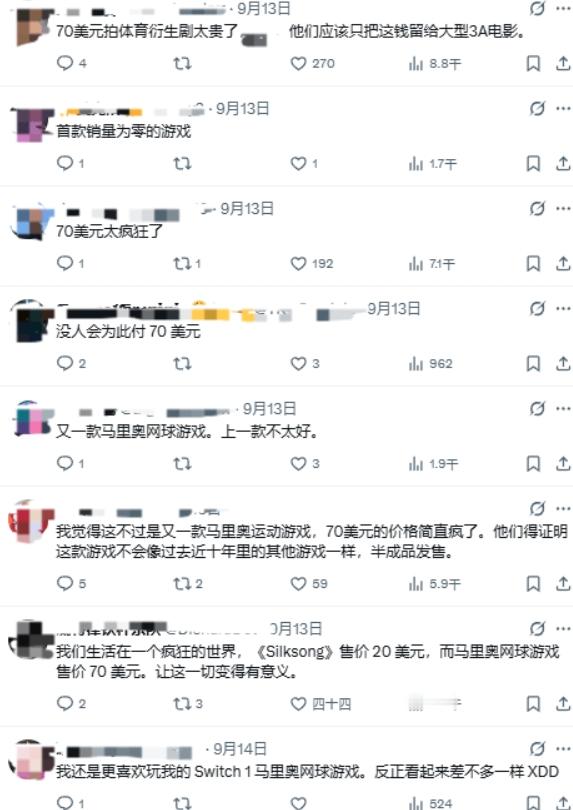The width and height of the screenshot is (573, 810).
Task: Bookmark the 没人会为此付70美元 tweet
Action: [533, 364]
